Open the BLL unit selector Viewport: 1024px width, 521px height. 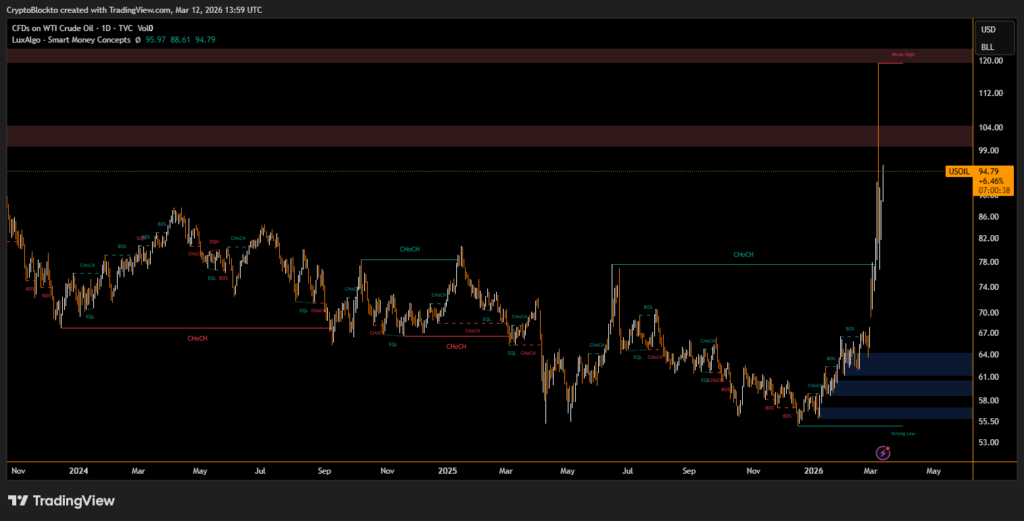[x=988, y=47]
